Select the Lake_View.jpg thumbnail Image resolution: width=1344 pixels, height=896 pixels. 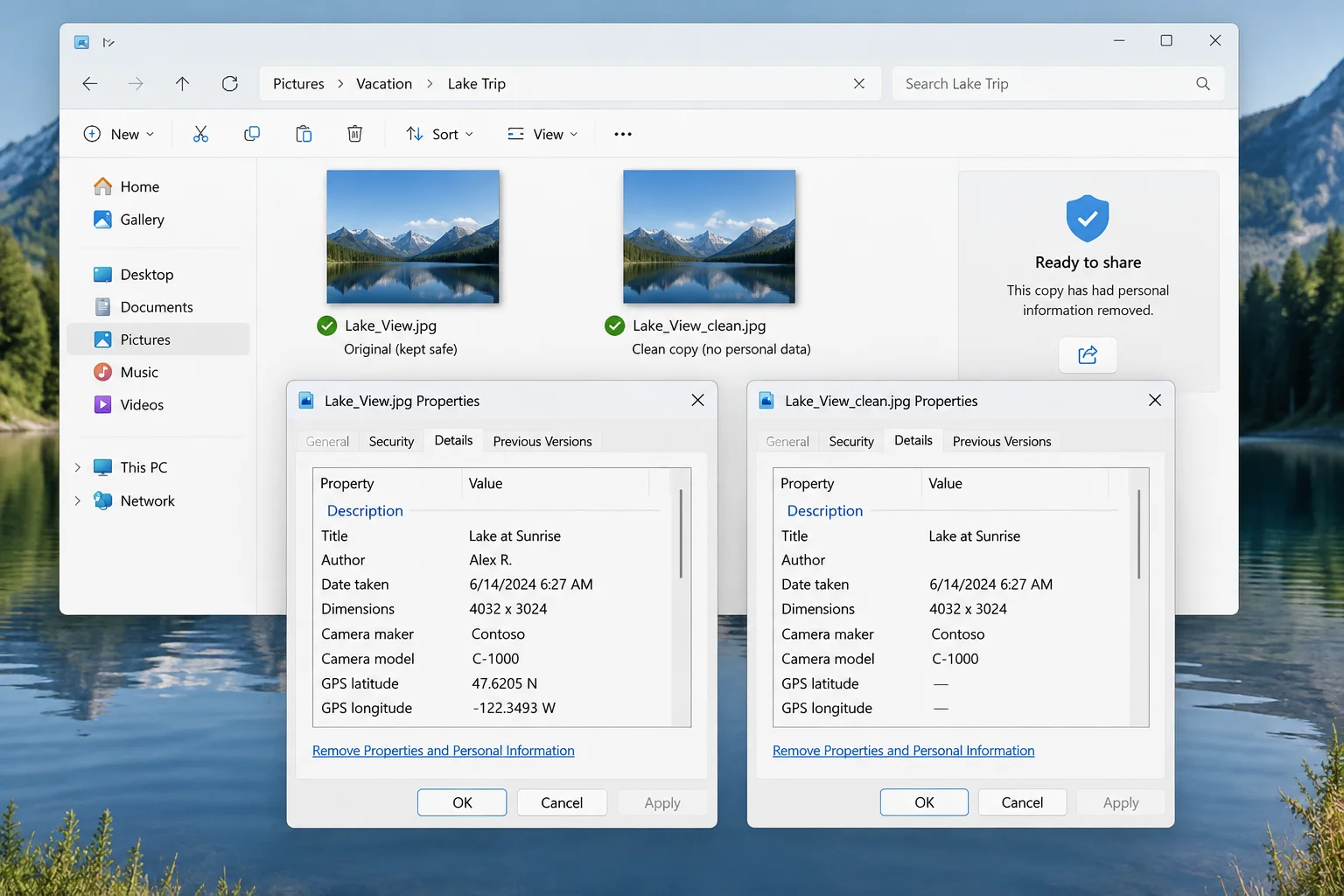413,236
